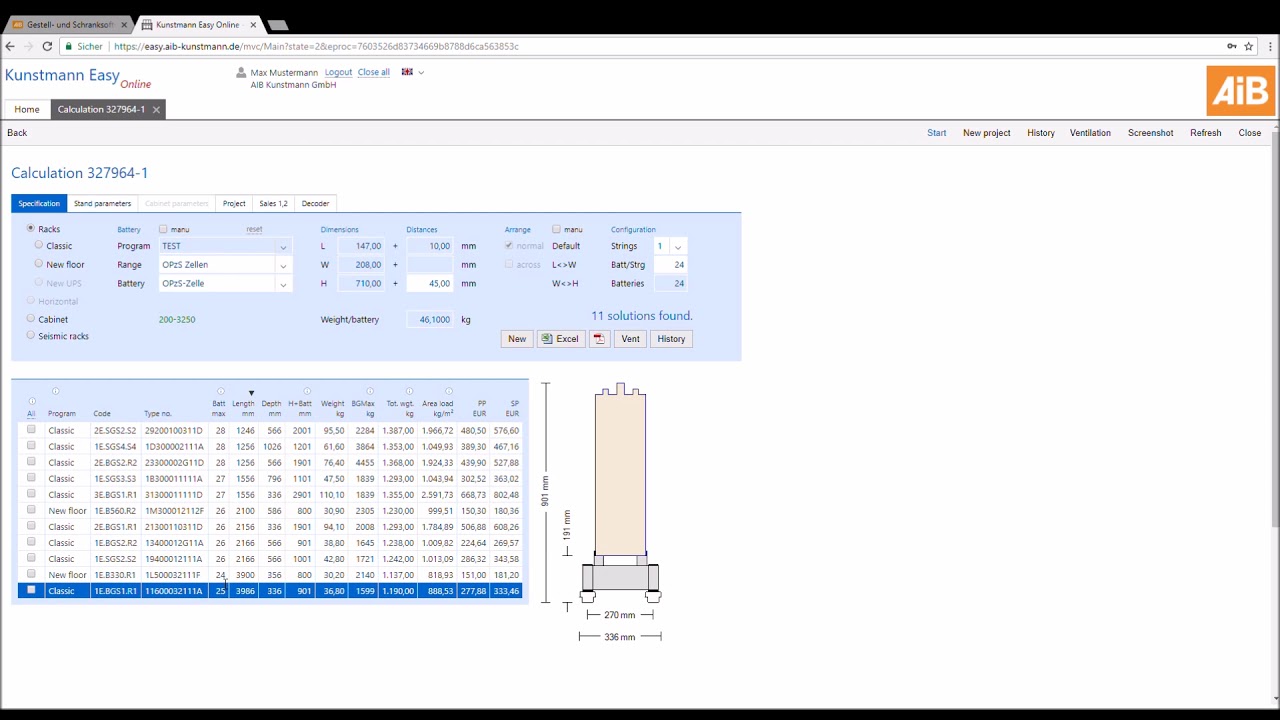The width and height of the screenshot is (1280, 720).
Task: Export results with the PDF icon button
Action: 599,339
